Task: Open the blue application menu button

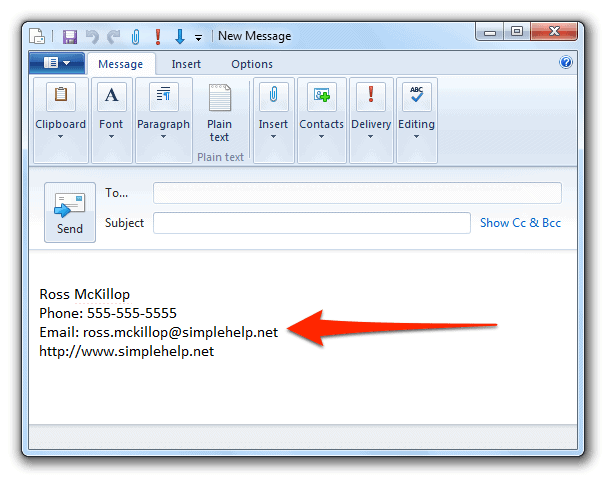Action: coord(56,64)
